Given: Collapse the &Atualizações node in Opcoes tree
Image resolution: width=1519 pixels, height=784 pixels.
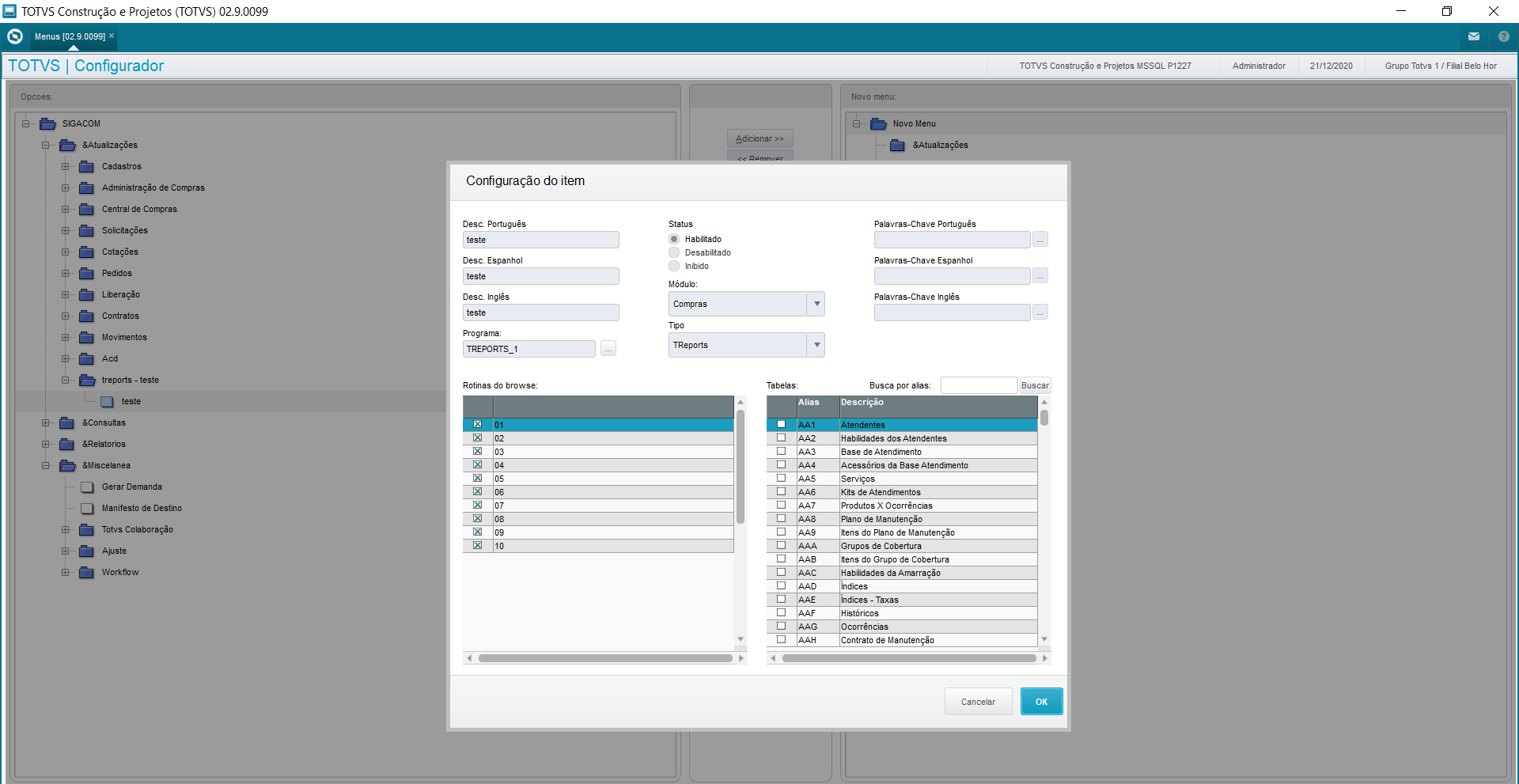Looking at the screenshot, I should [x=45, y=145].
